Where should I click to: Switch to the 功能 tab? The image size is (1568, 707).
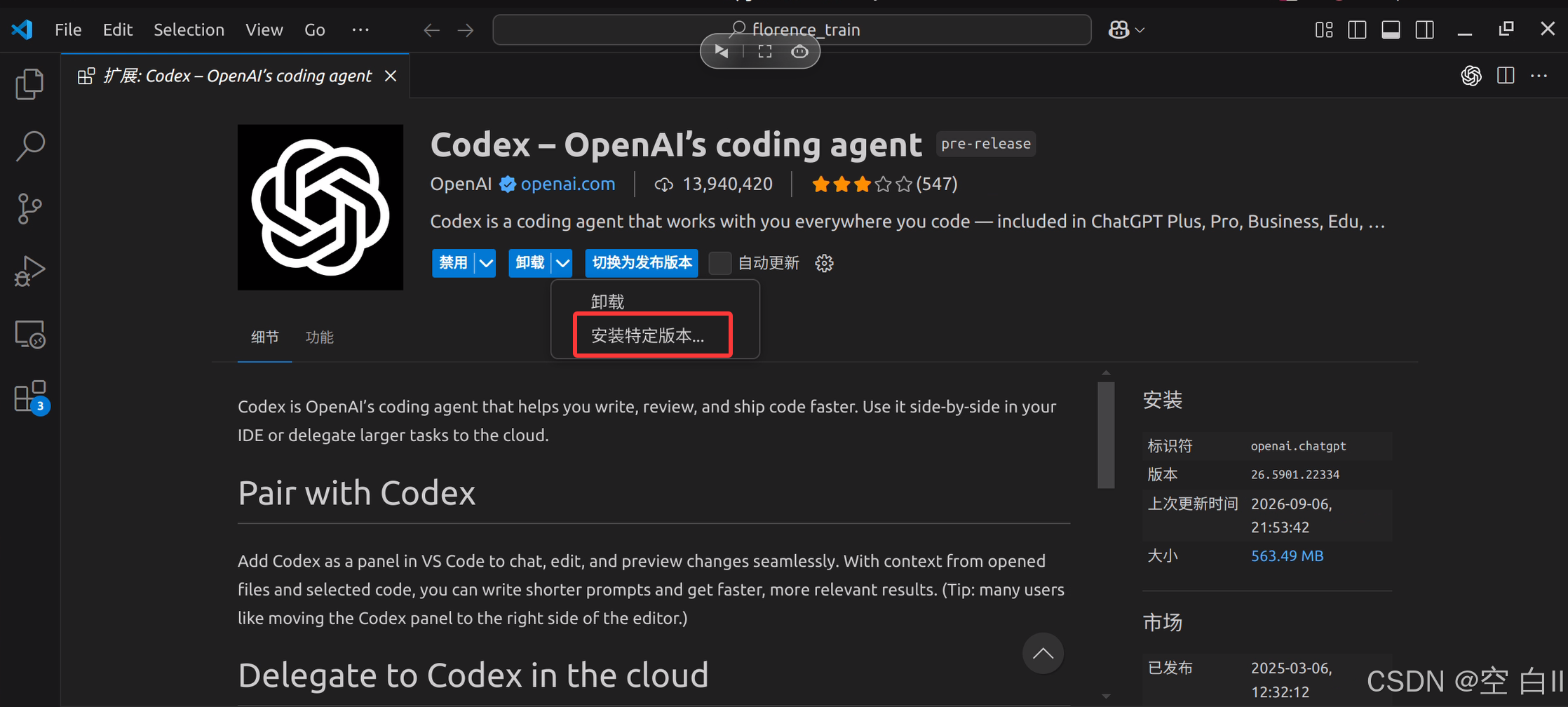[320, 337]
